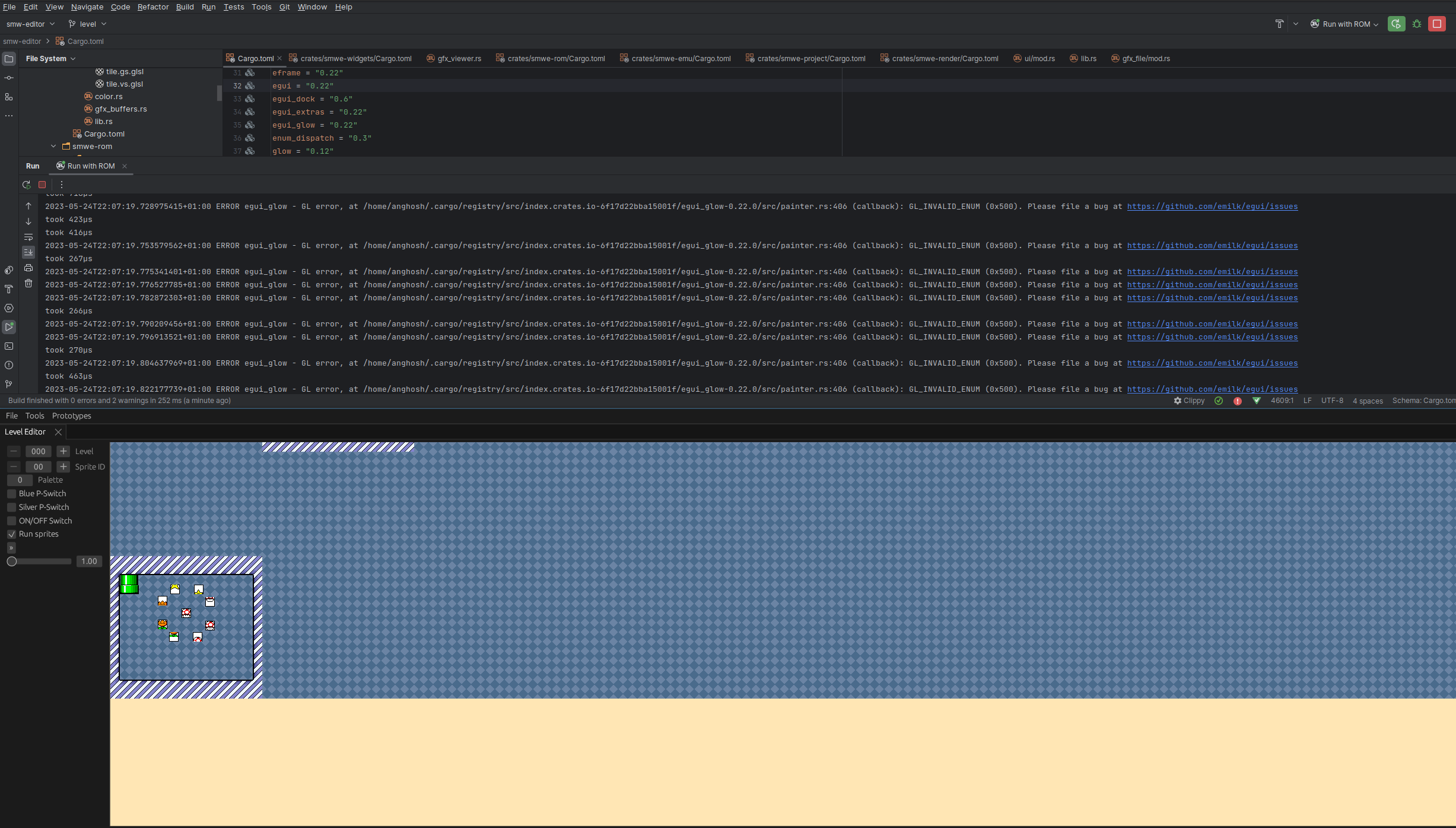Open the level branch dropdown

[87, 24]
